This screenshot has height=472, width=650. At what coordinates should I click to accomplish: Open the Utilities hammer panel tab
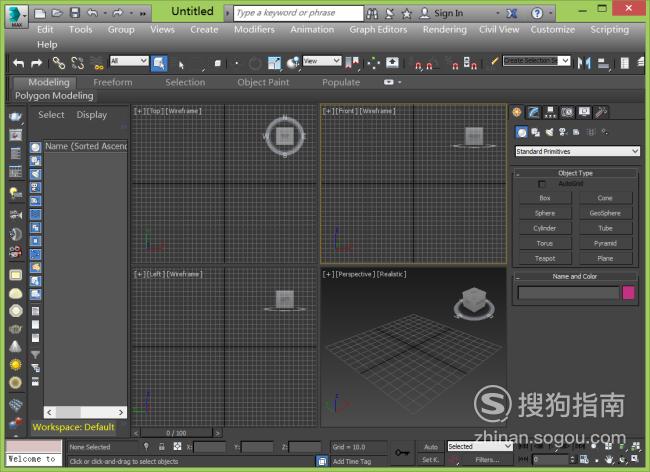(601, 112)
